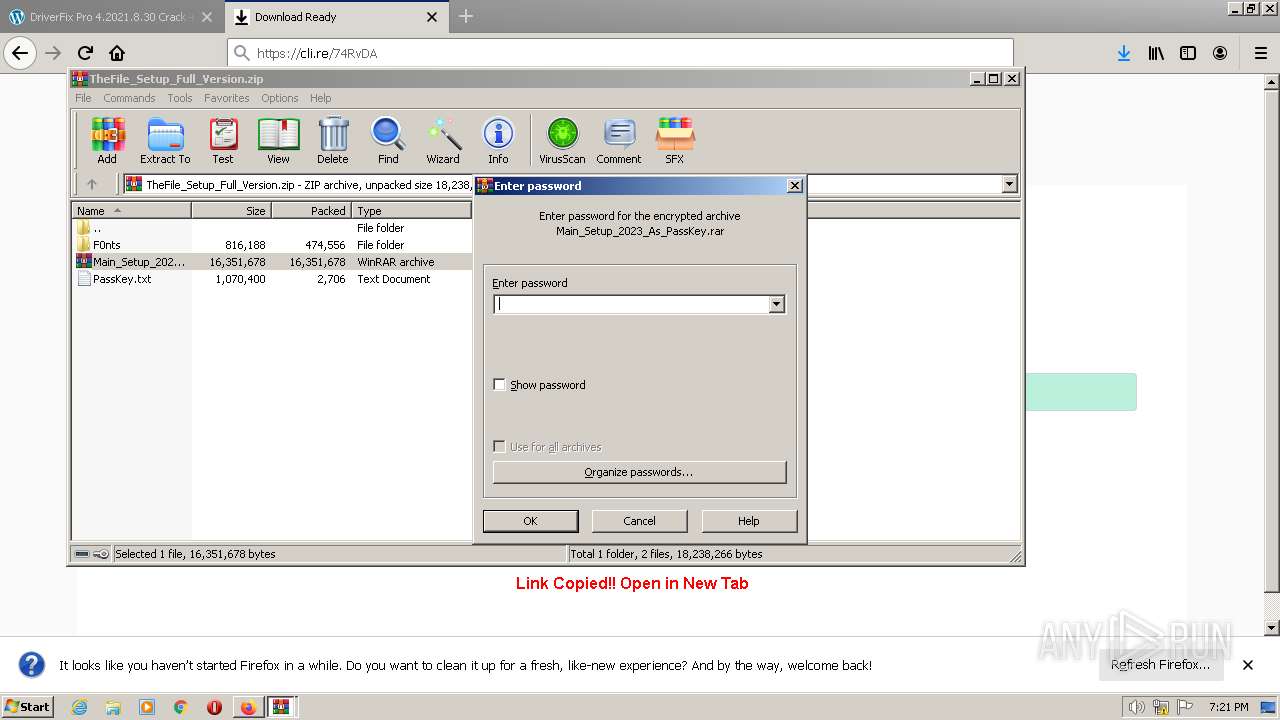This screenshot has width=1280, height=720.
Task: Select the parent folder '..' row
Action: click(272, 228)
